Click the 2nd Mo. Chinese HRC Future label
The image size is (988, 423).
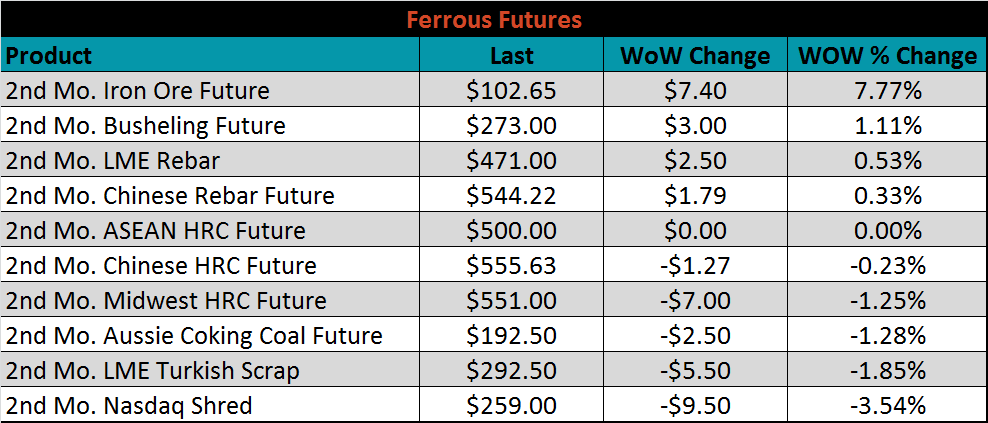click(x=161, y=266)
